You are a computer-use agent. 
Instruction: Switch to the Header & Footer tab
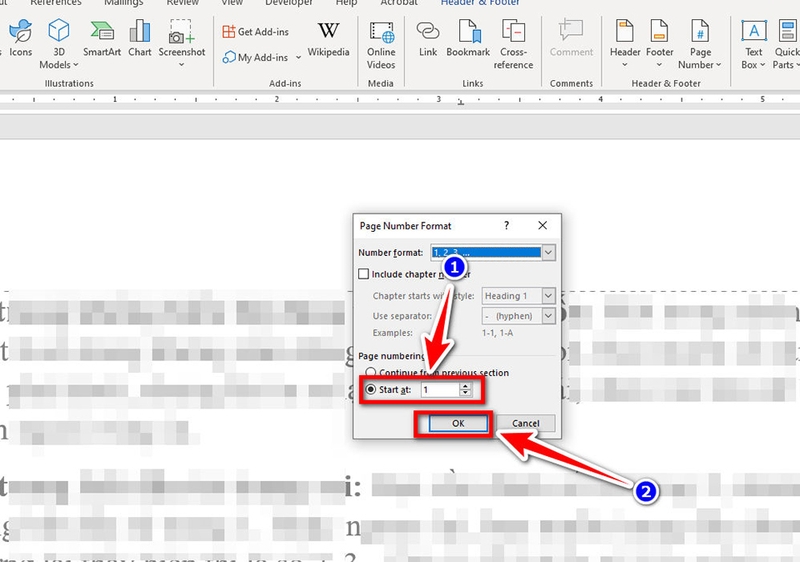pyautogui.click(x=480, y=4)
